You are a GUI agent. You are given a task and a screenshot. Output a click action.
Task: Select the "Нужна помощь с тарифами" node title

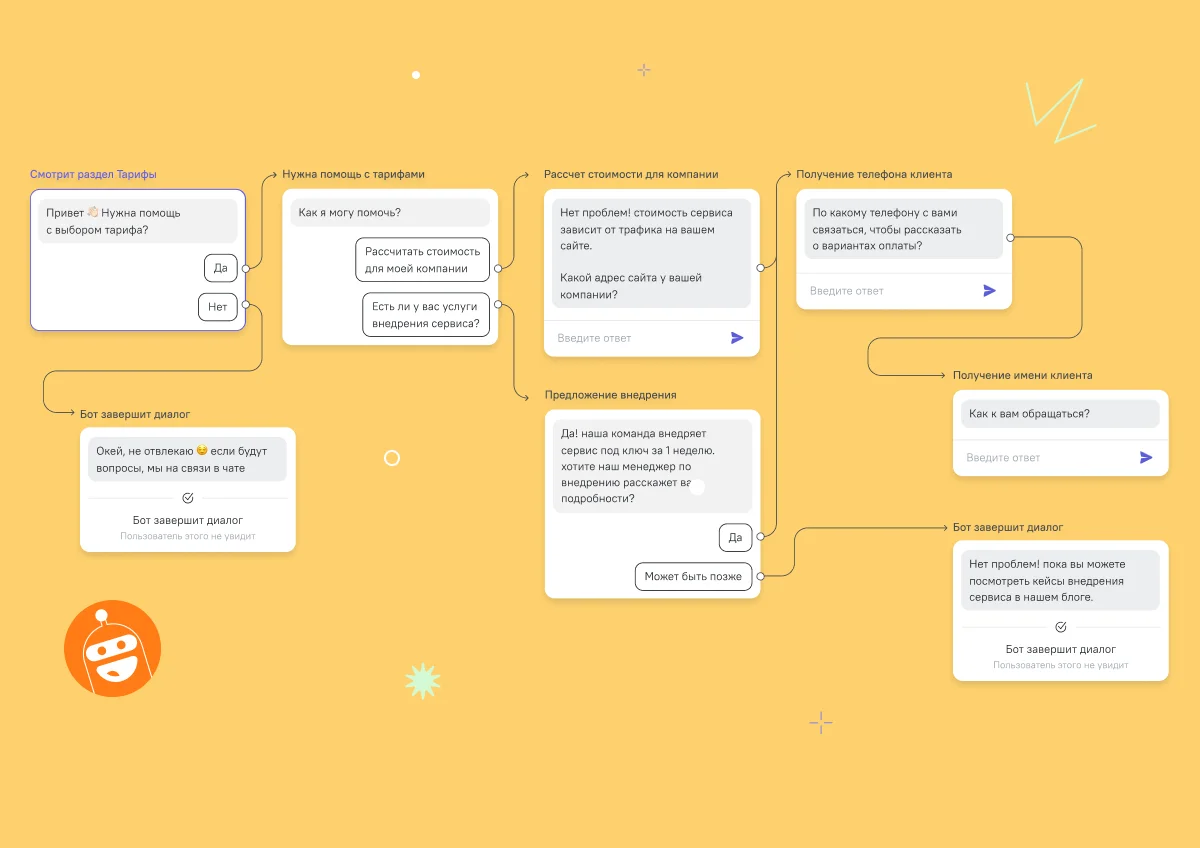click(354, 174)
